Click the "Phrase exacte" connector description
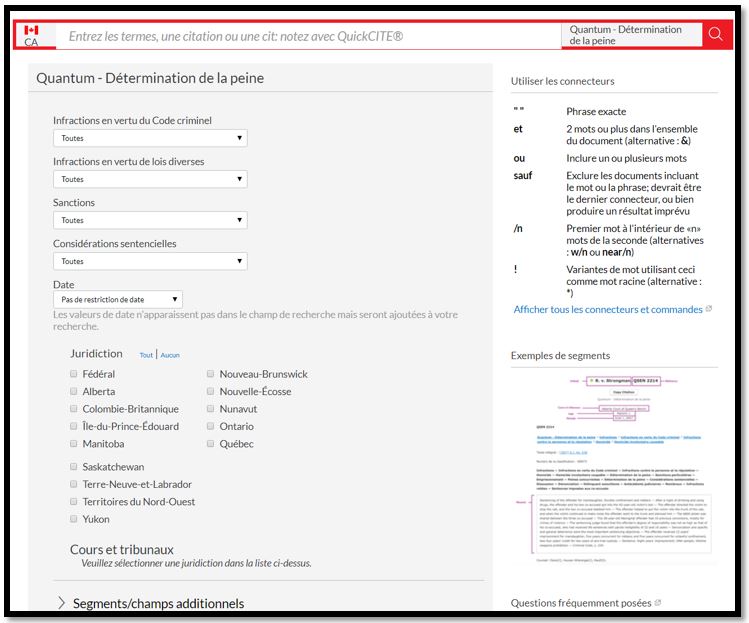 click(596, 111)
